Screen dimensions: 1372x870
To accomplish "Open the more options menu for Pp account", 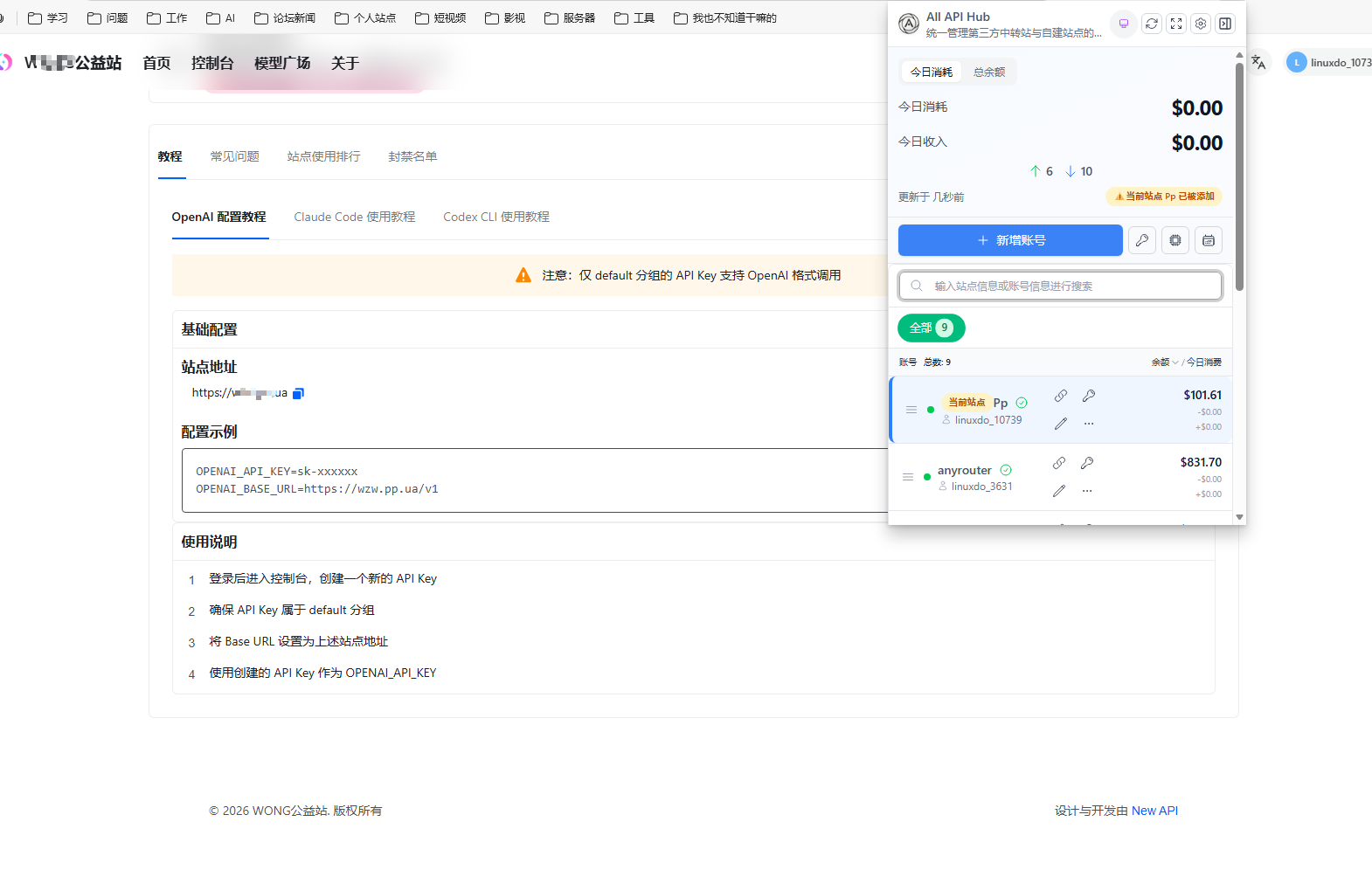I will (1089, 424).
